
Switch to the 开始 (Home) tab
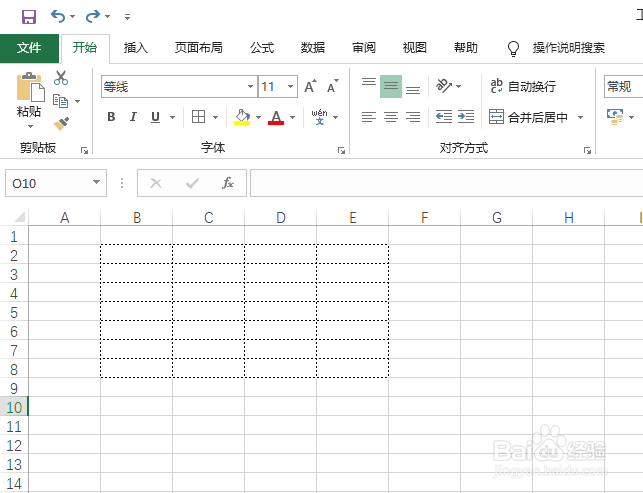85,48
